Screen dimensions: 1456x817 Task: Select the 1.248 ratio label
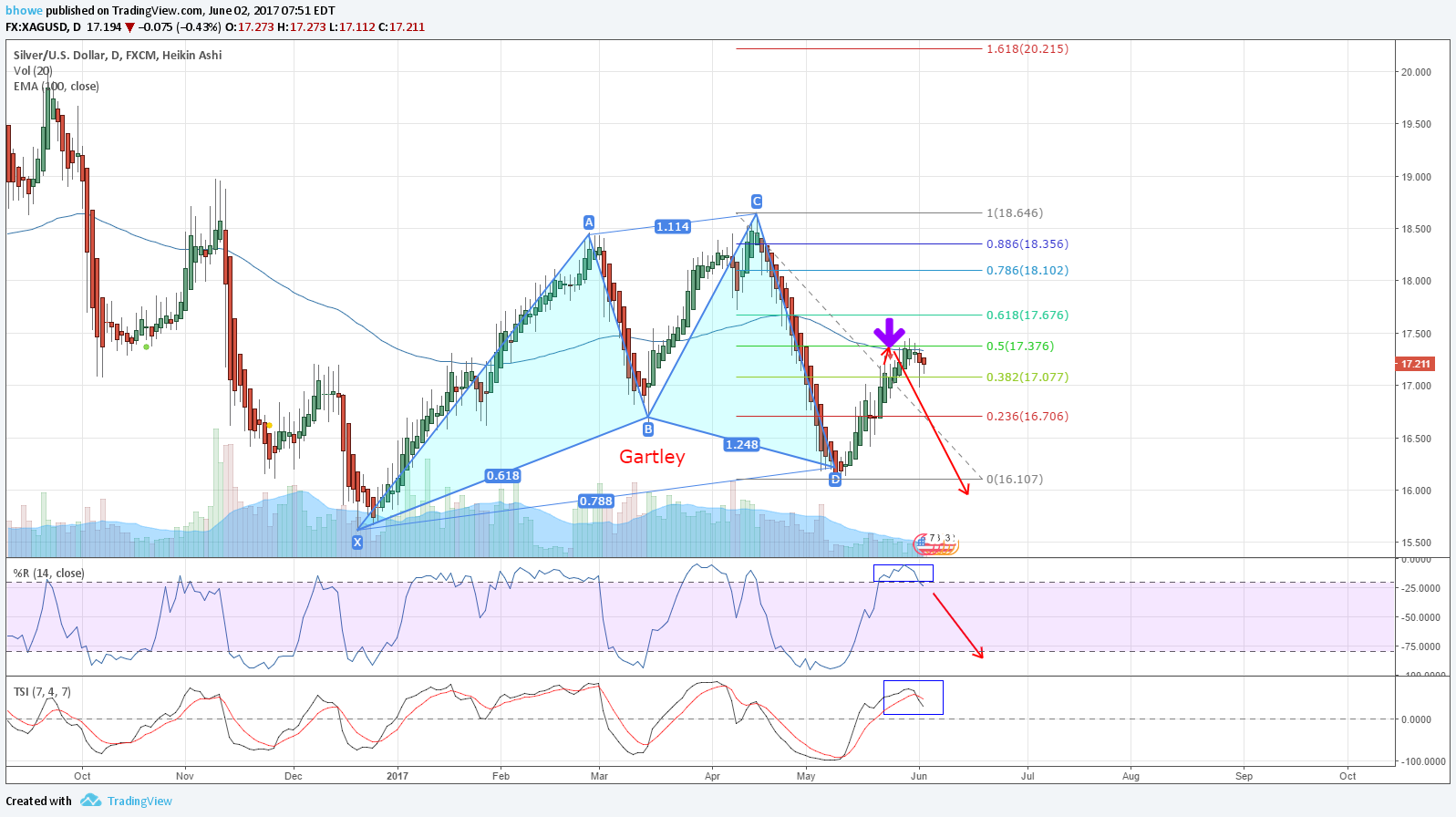tap(741, 445)
